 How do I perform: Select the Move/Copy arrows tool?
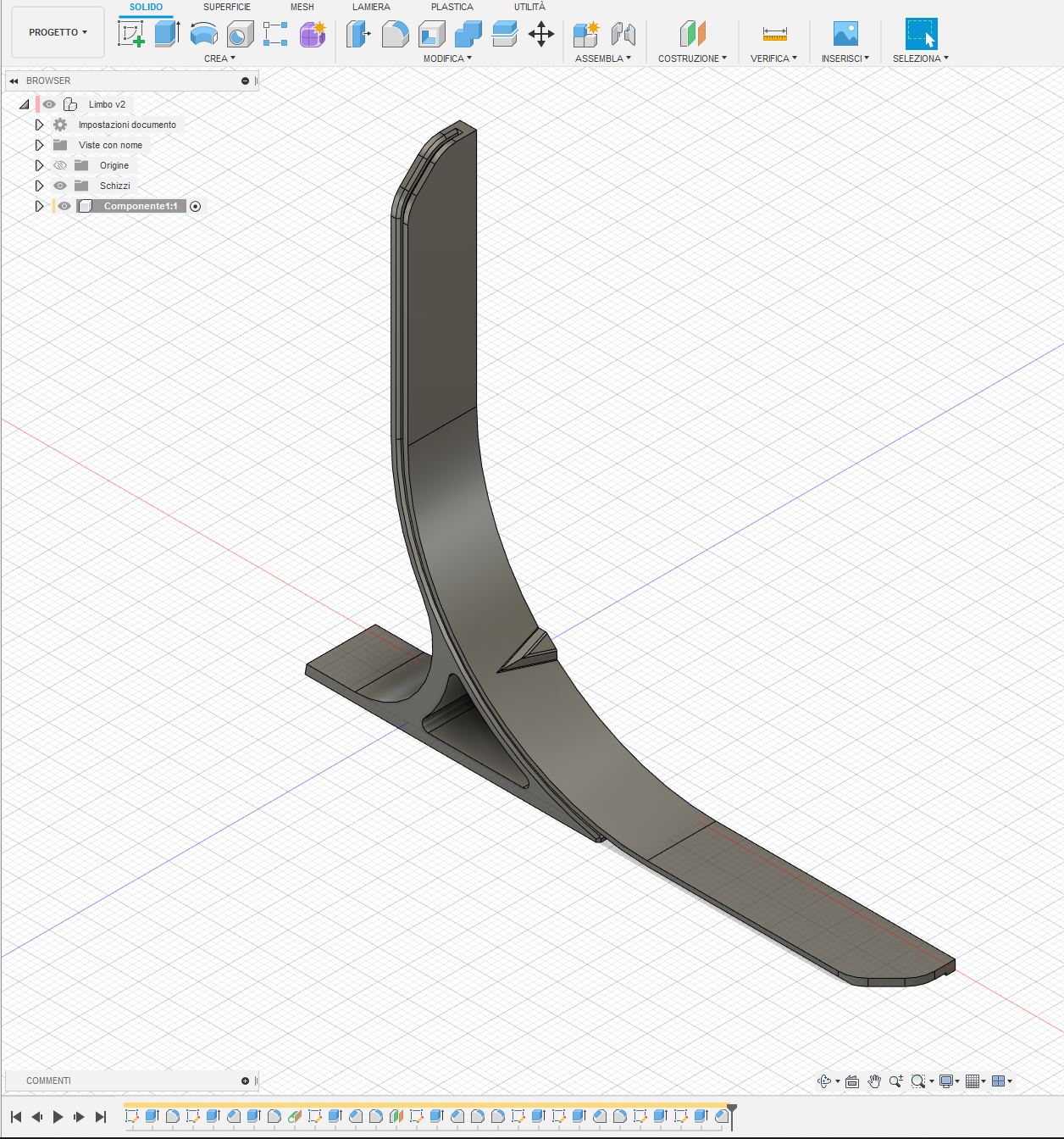pos(540,35)
